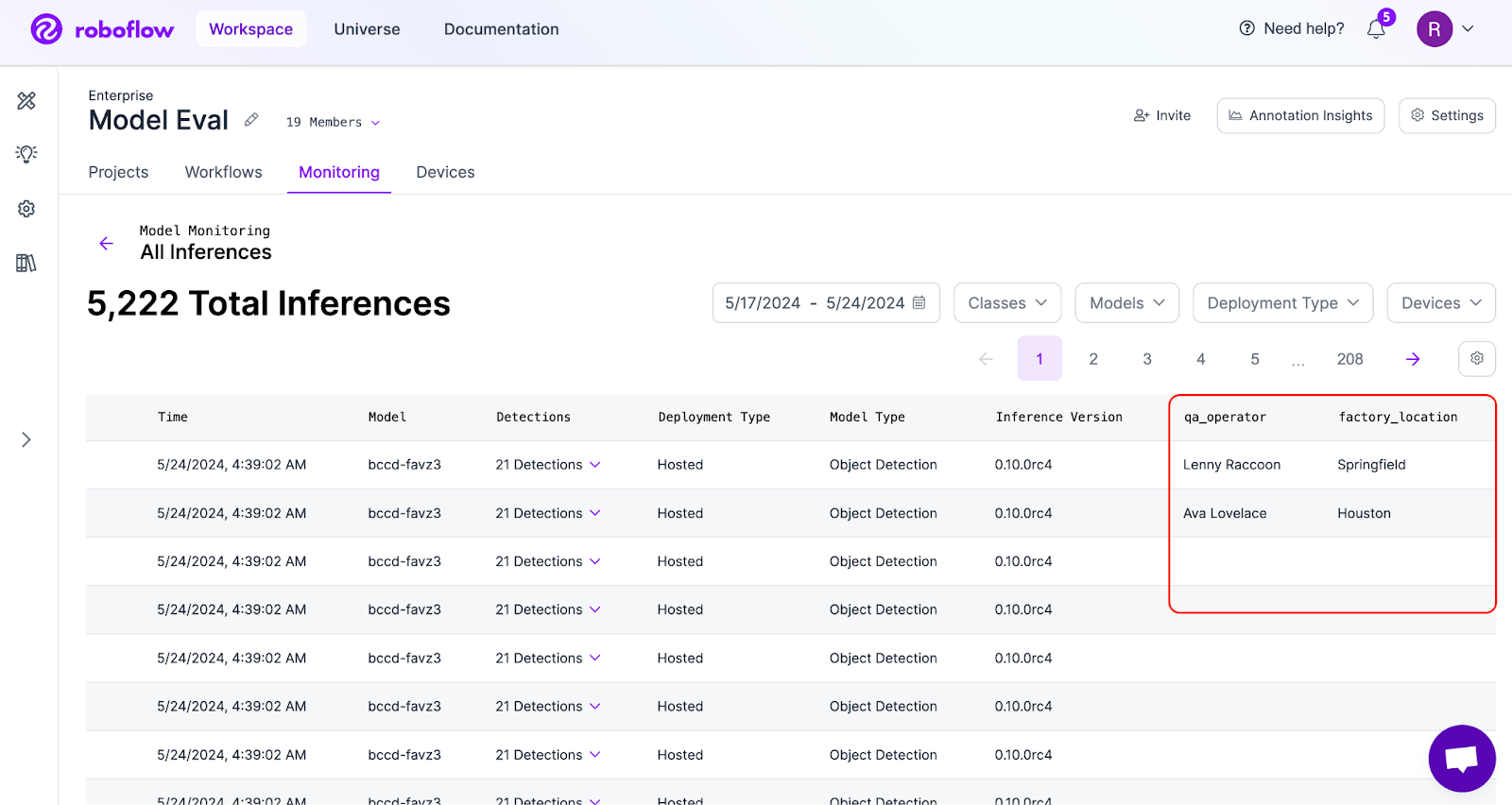This screenshot has height=805, width=1512.
Task: Open the date range picker field
Action: (825, 303)
